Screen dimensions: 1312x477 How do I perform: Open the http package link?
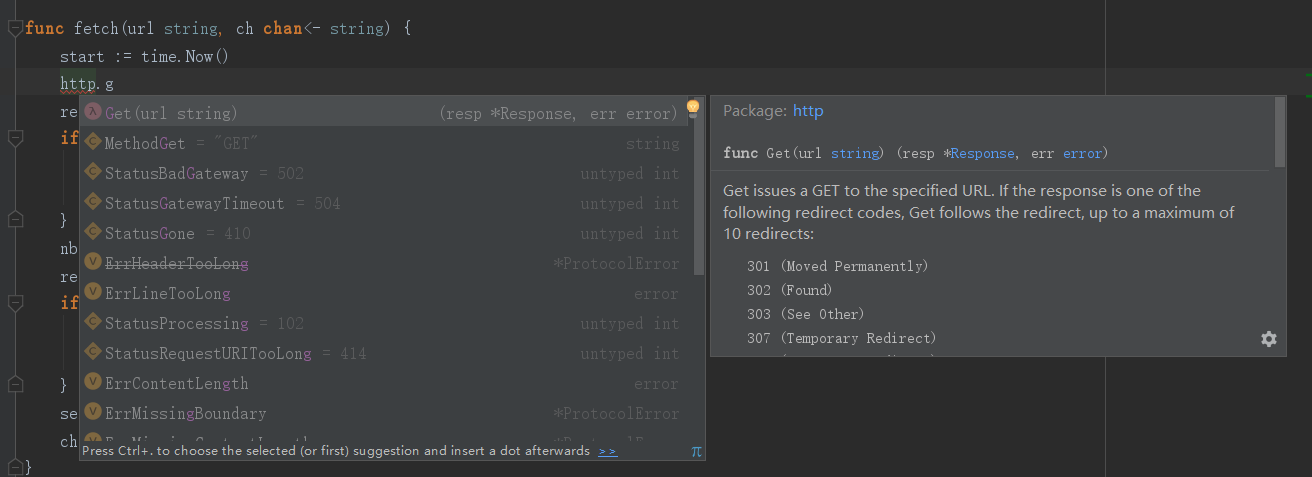pos(808,111)
